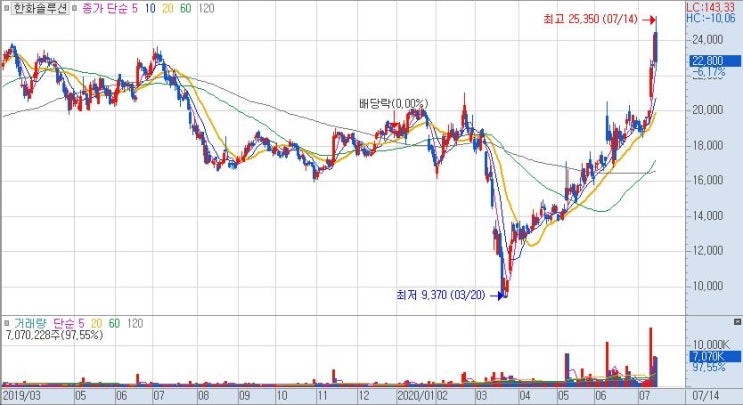The width and height of the screenshot is (743, 405).
Task: Click the 10,000 price axis label
Action: point(707,286)
